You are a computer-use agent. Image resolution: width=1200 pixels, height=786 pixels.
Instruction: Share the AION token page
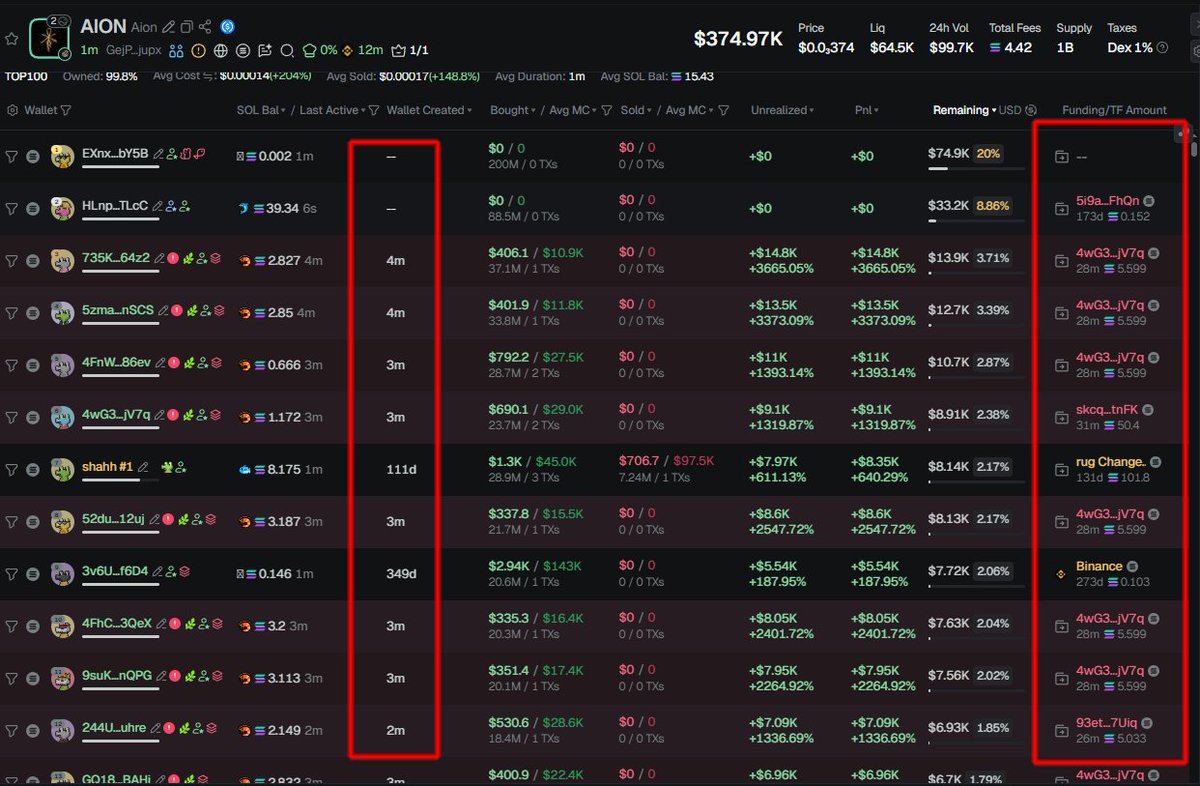coord(205,27)
